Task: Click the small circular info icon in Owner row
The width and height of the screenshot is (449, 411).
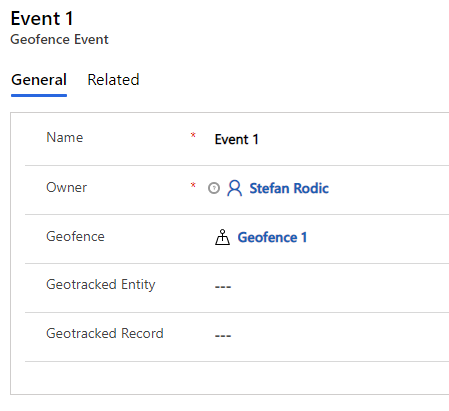Action: [214, 188]
